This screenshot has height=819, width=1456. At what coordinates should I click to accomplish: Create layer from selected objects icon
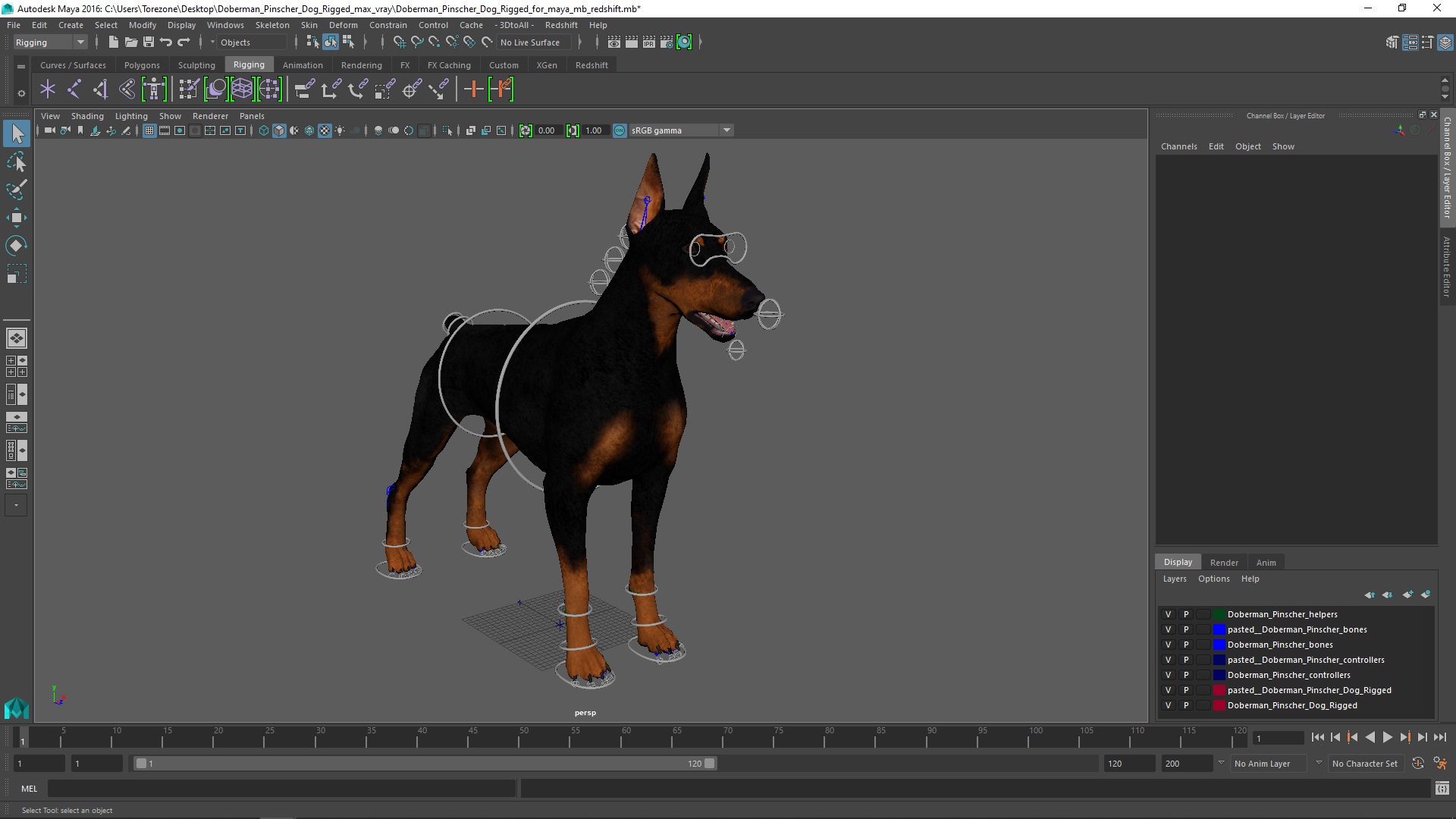point(1426,595)
